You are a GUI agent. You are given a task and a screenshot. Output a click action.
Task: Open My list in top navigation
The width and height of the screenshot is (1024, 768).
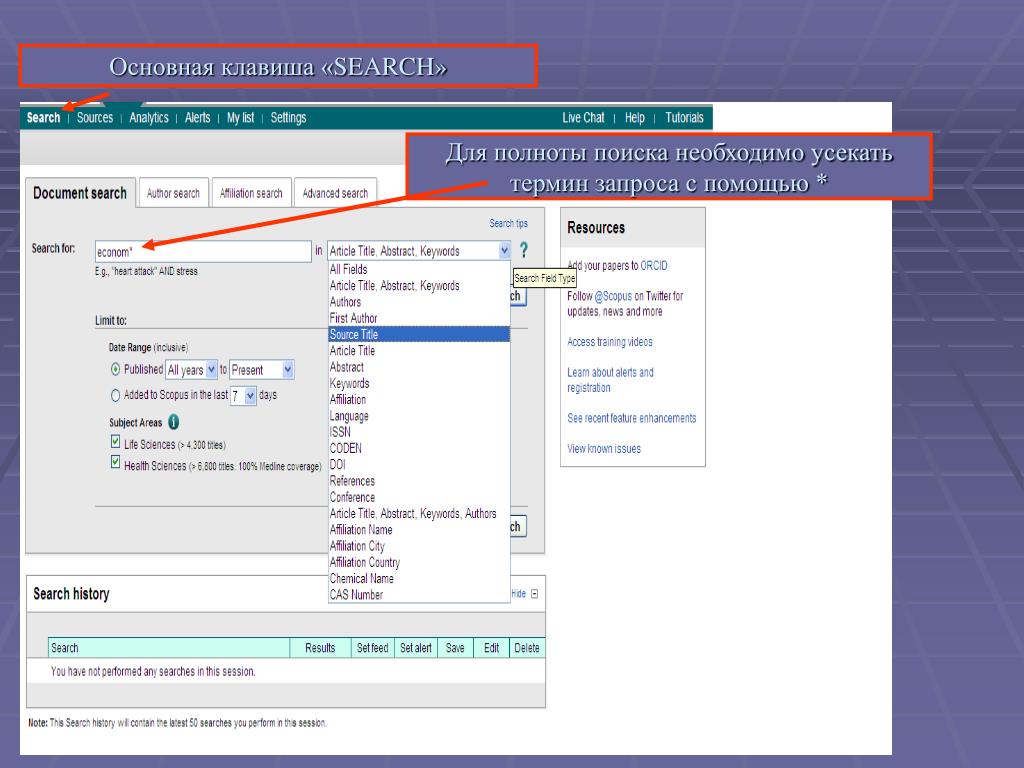pos(240,118)
